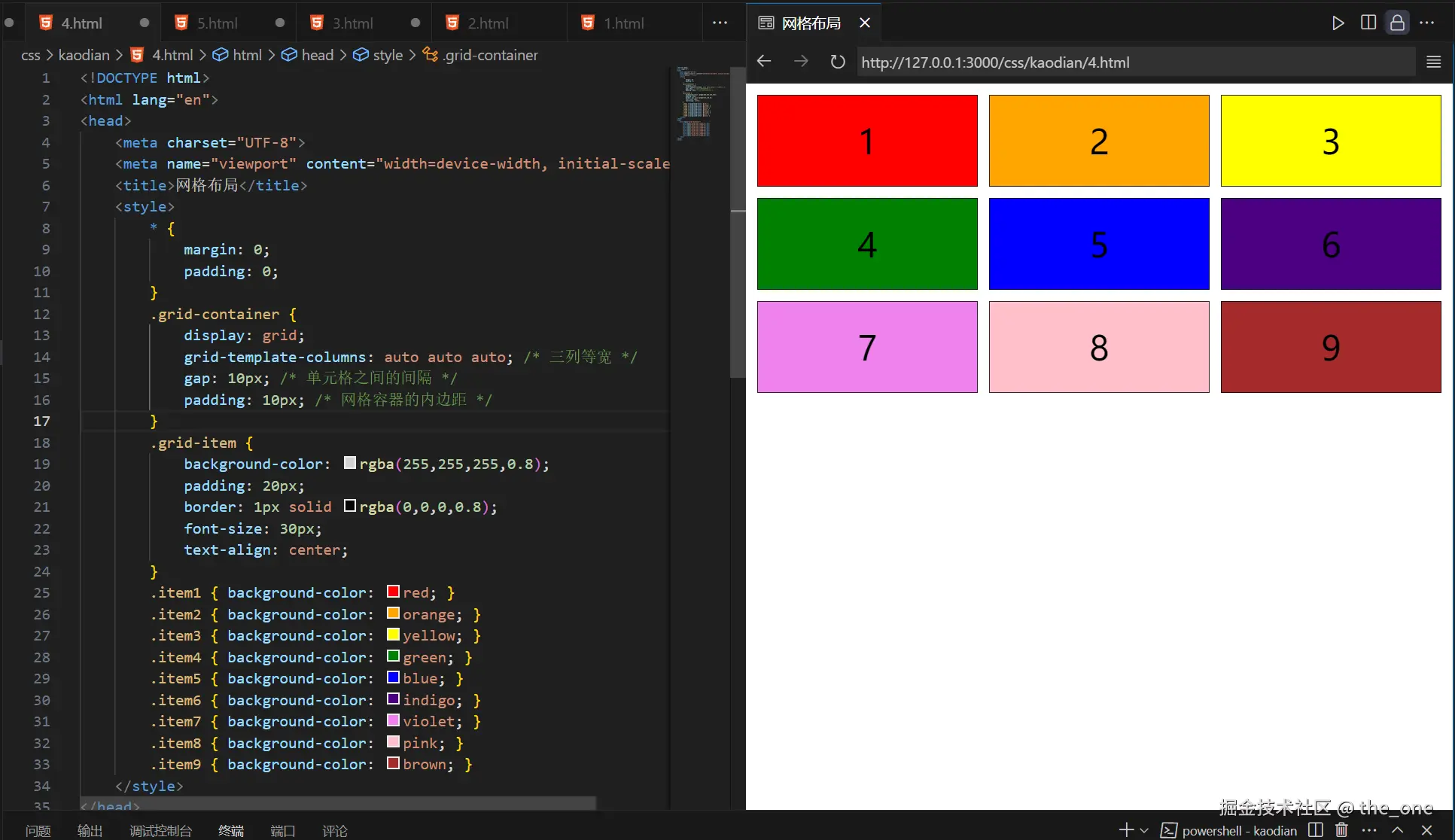Image resolution: width=1455 pixels, height=840 pixels.
Task: Maximize panel size with up chevron
Action: pos(1397,829)
